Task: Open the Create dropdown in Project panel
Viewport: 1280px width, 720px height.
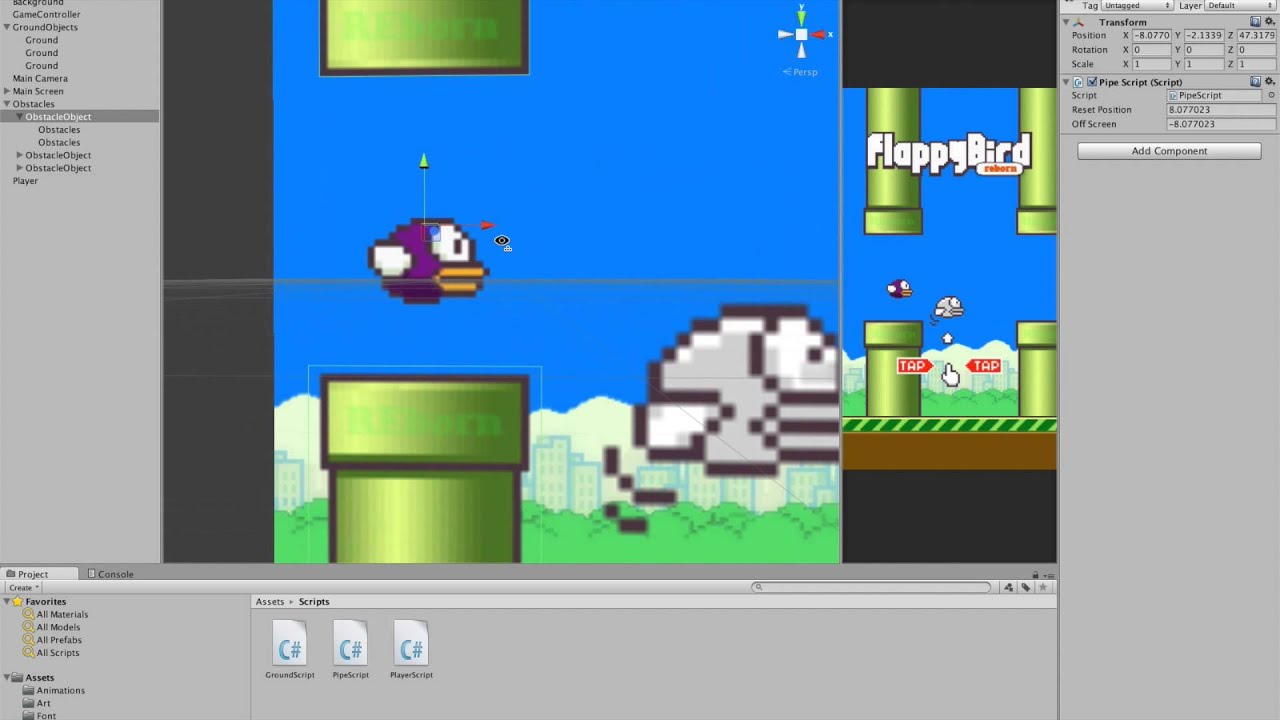Action: [x=24, y=588]
